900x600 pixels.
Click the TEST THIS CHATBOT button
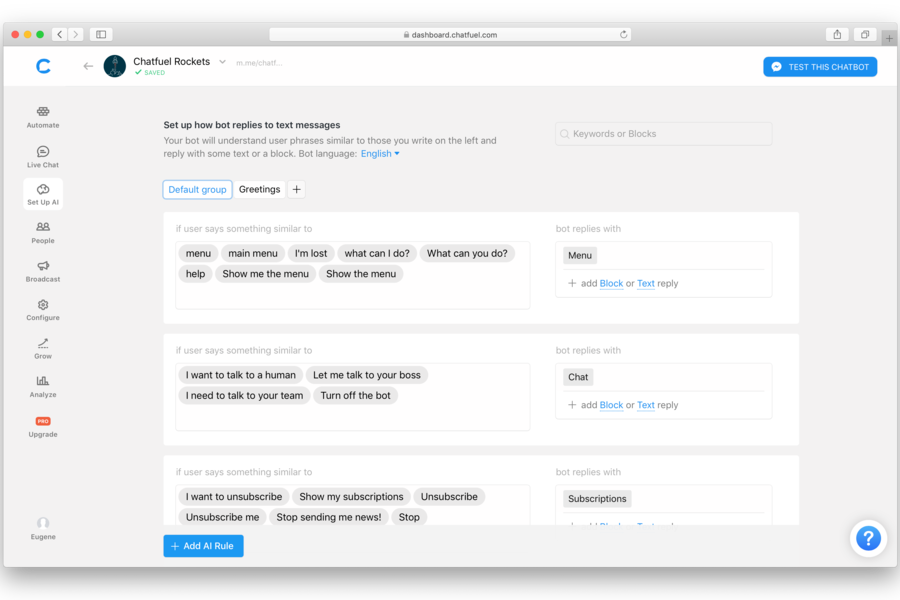pyautogui.click(x=820, y=66)
